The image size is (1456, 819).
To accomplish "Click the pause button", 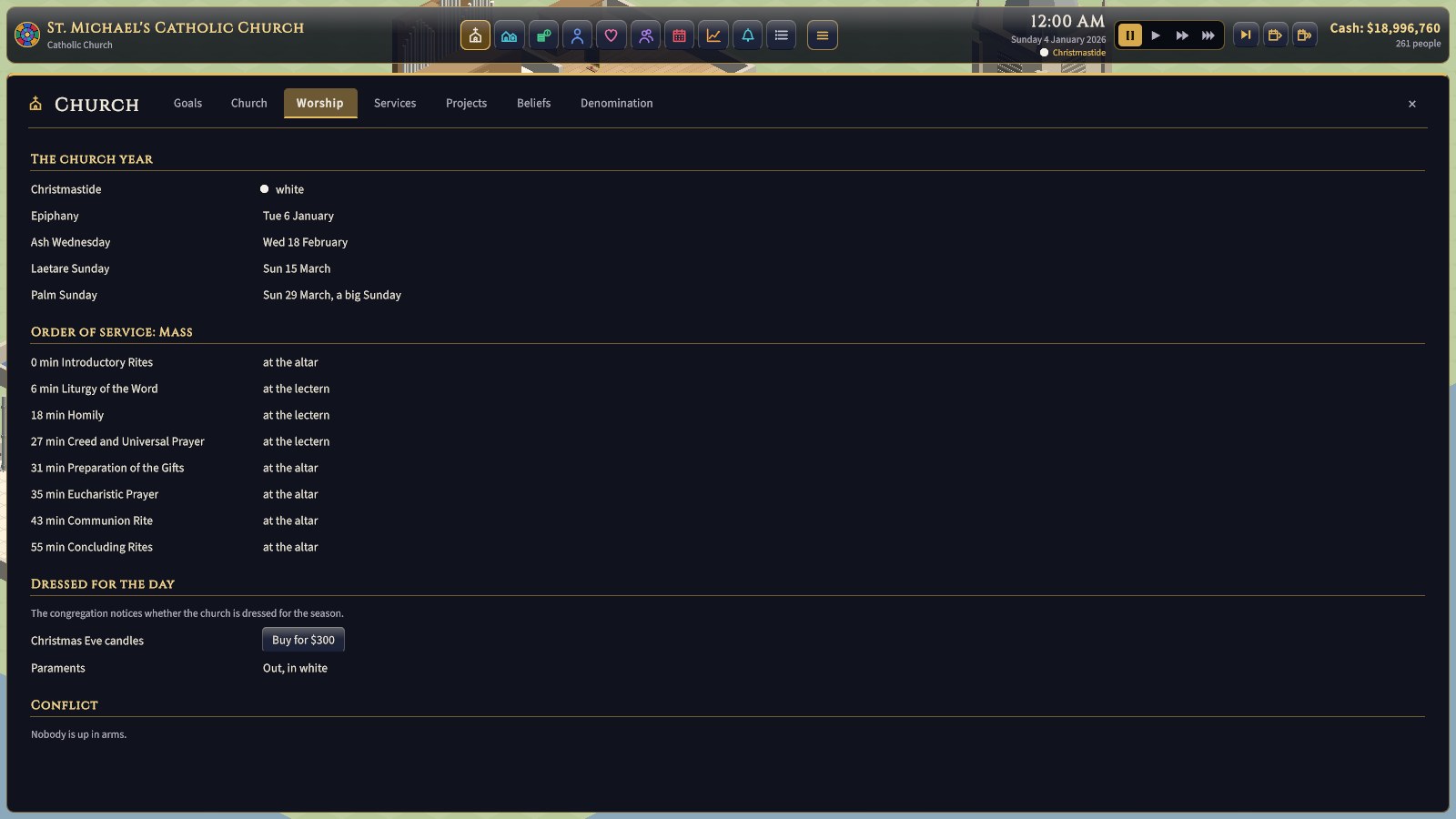I will click(x=1129, y=35).
